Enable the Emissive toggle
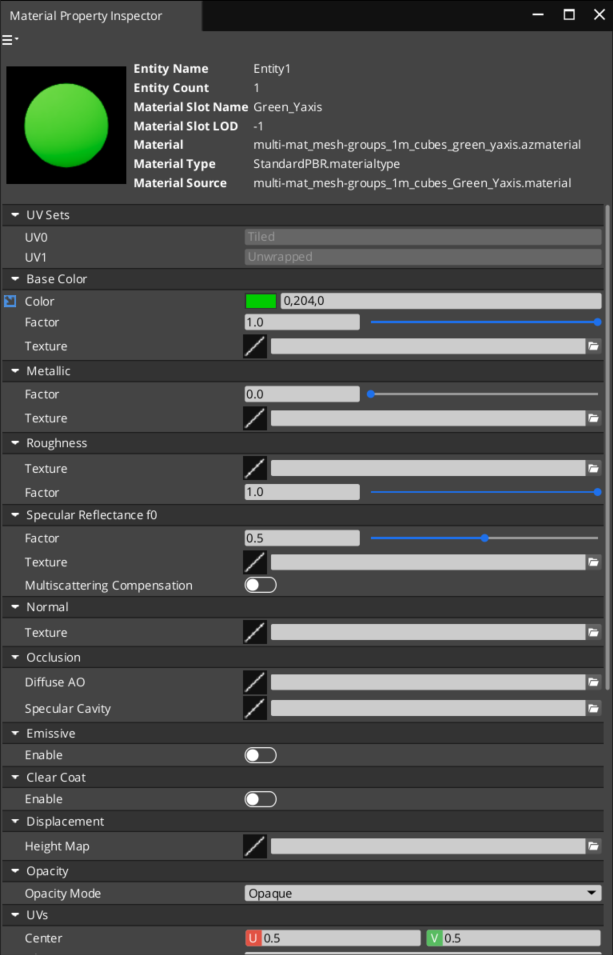 (x=260, y=755)
